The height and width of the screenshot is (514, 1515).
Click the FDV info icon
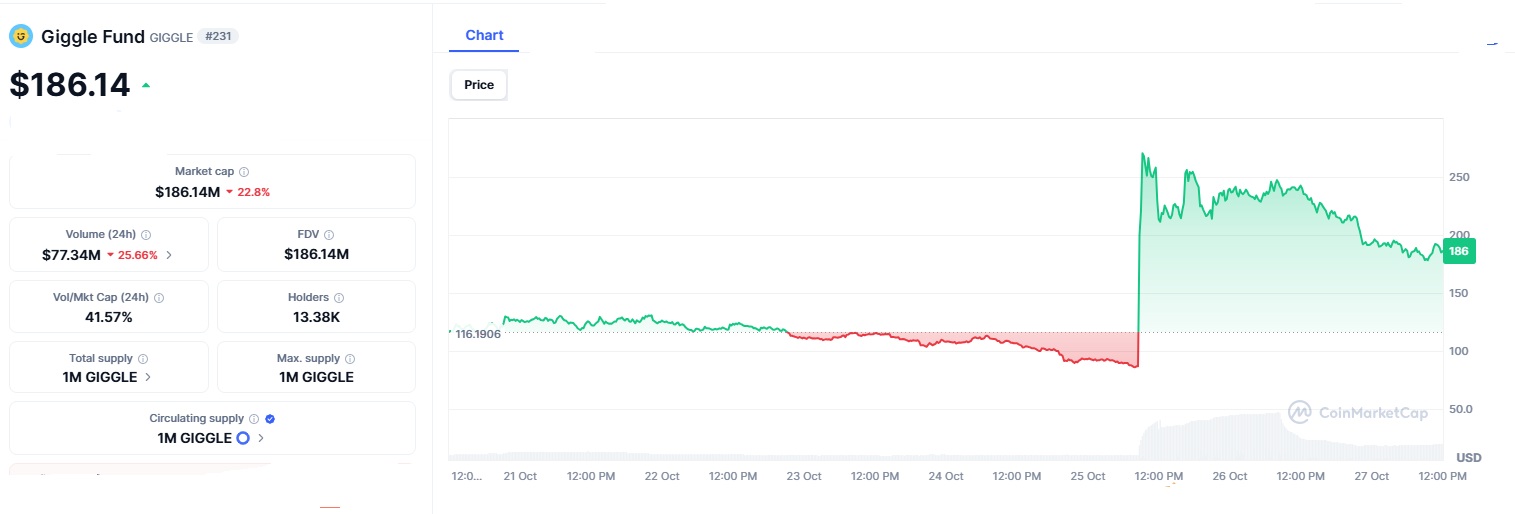[329, 235]
